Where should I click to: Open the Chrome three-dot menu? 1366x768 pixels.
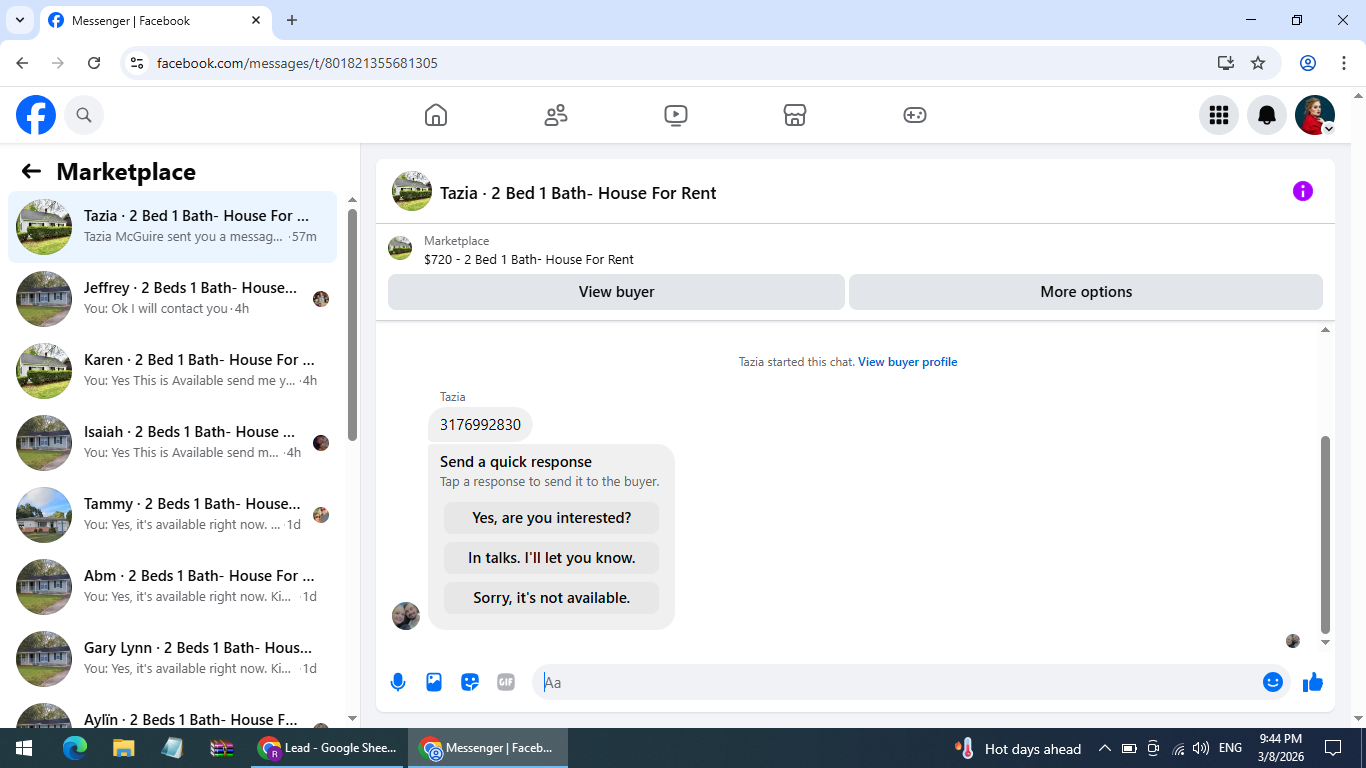click(x=1344, y=63)
